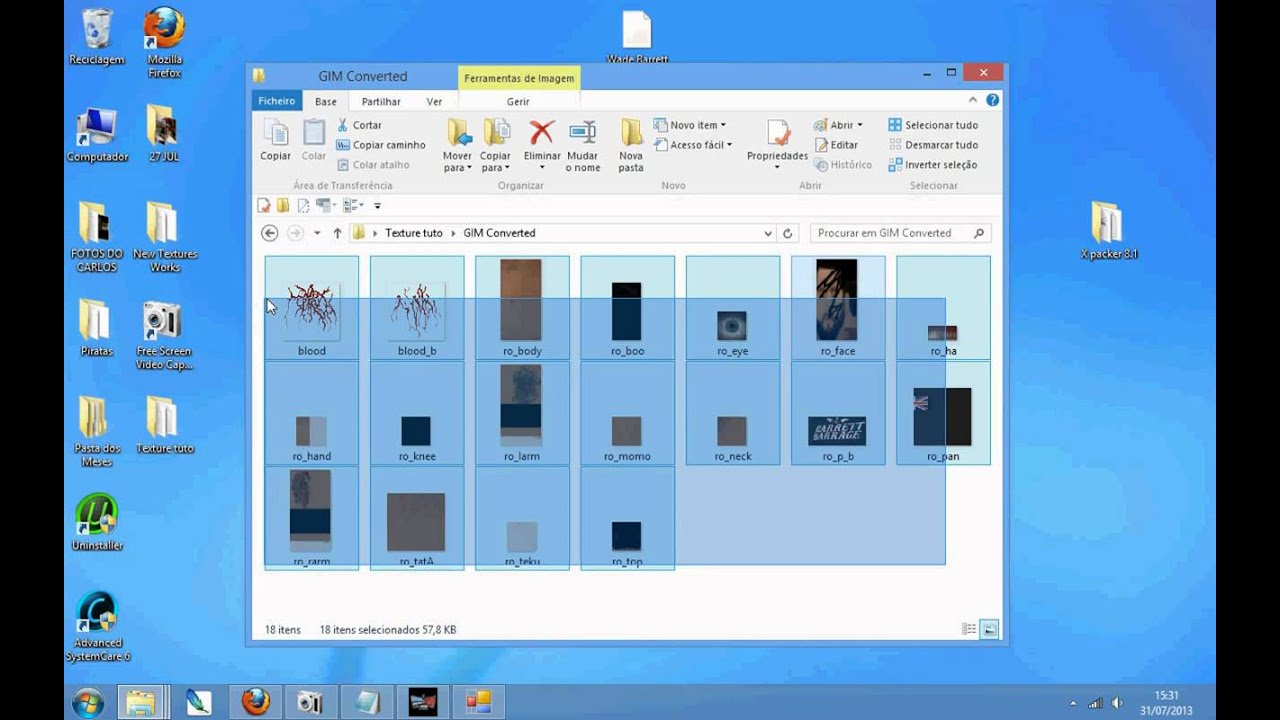This screenshot has height=720, width=1280.
Task: Open the recent locations arrow
Action: point(317,233)
